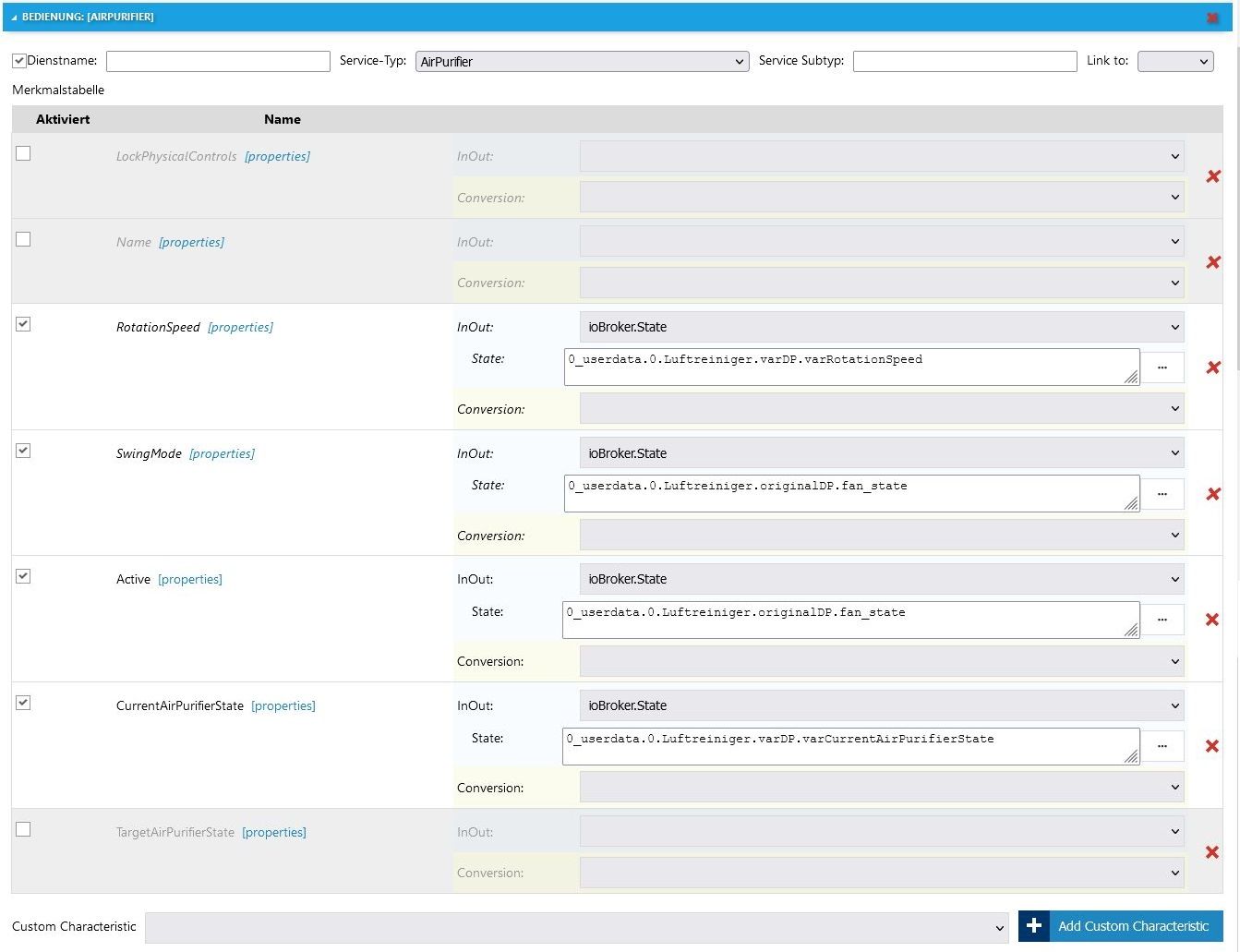Uncheck the SwingMode checkbox
Viewport: 1240px width, 952px height.
tap(23, 451)
